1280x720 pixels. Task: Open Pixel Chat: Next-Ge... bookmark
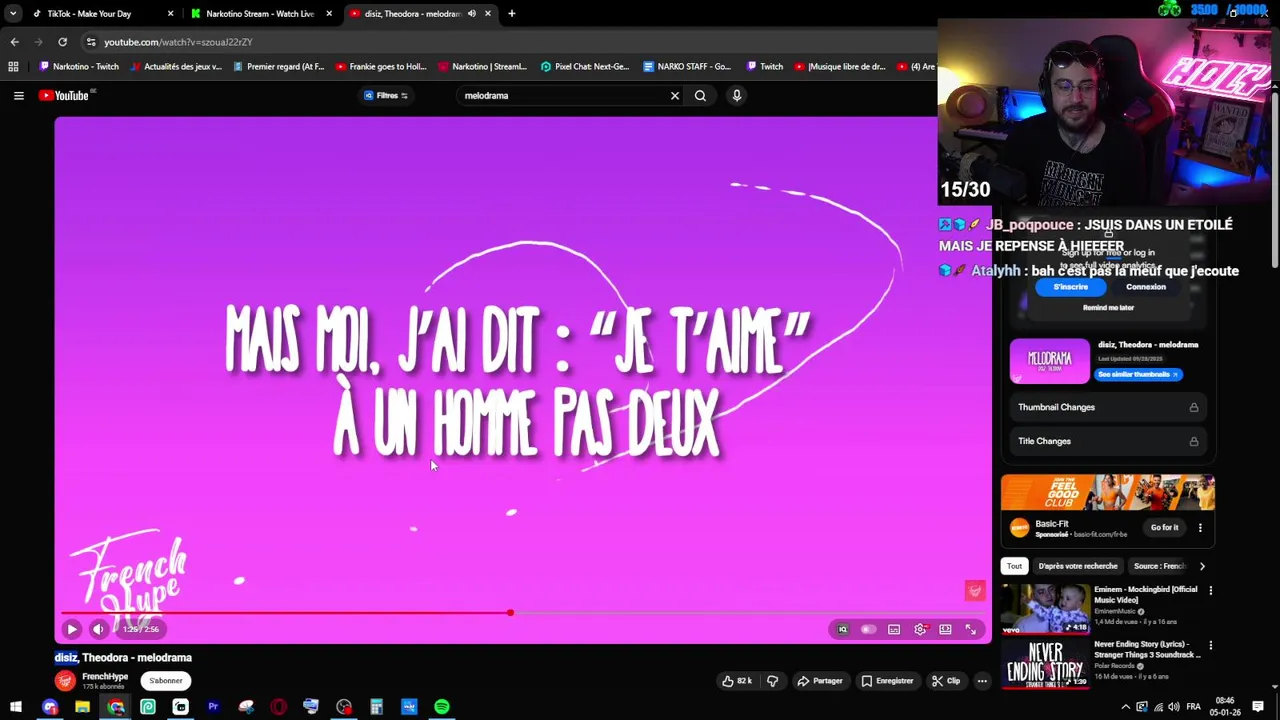pyautogui.click(x=584, y=67)
